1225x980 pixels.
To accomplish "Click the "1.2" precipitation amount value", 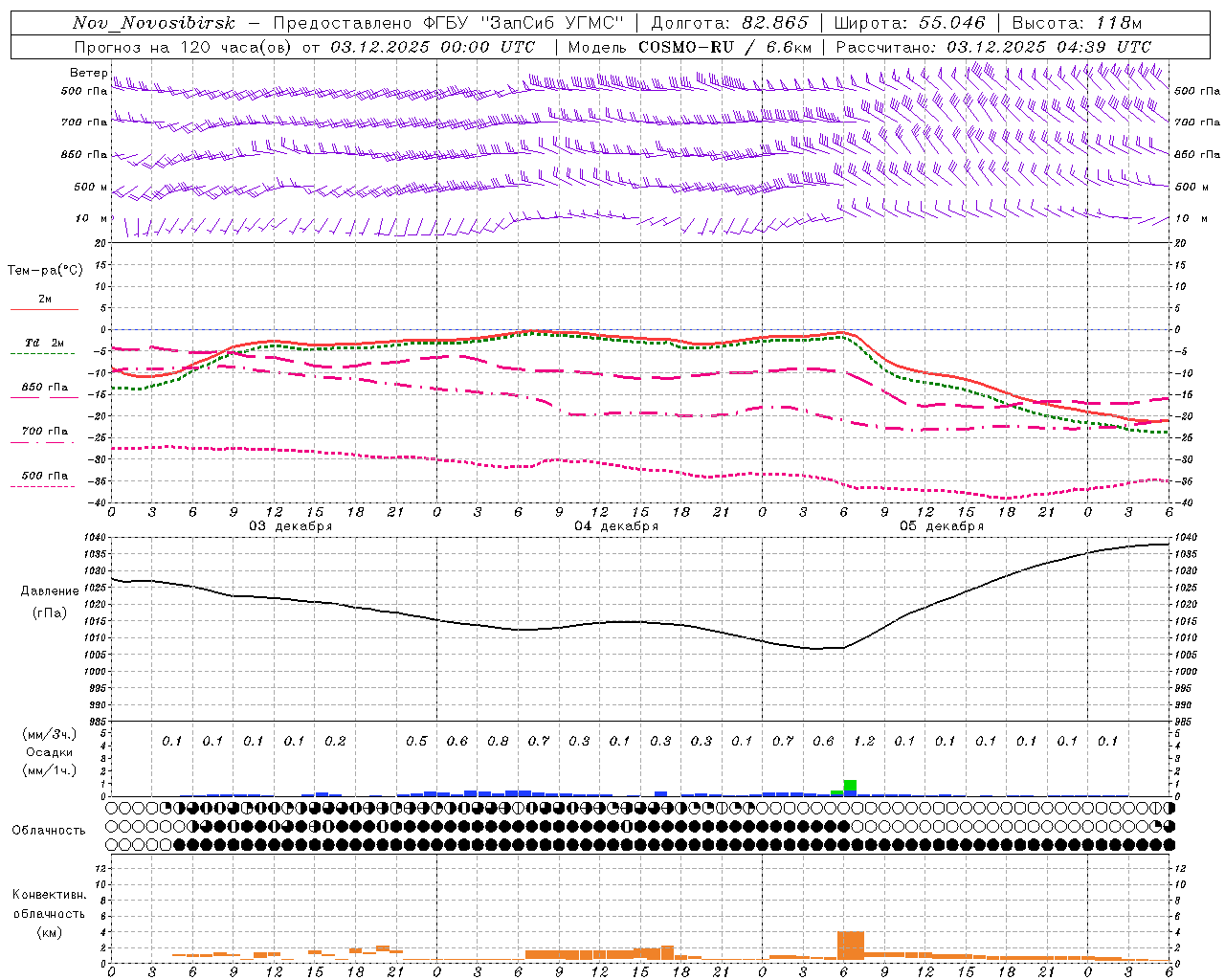I will tap(864, 741).
